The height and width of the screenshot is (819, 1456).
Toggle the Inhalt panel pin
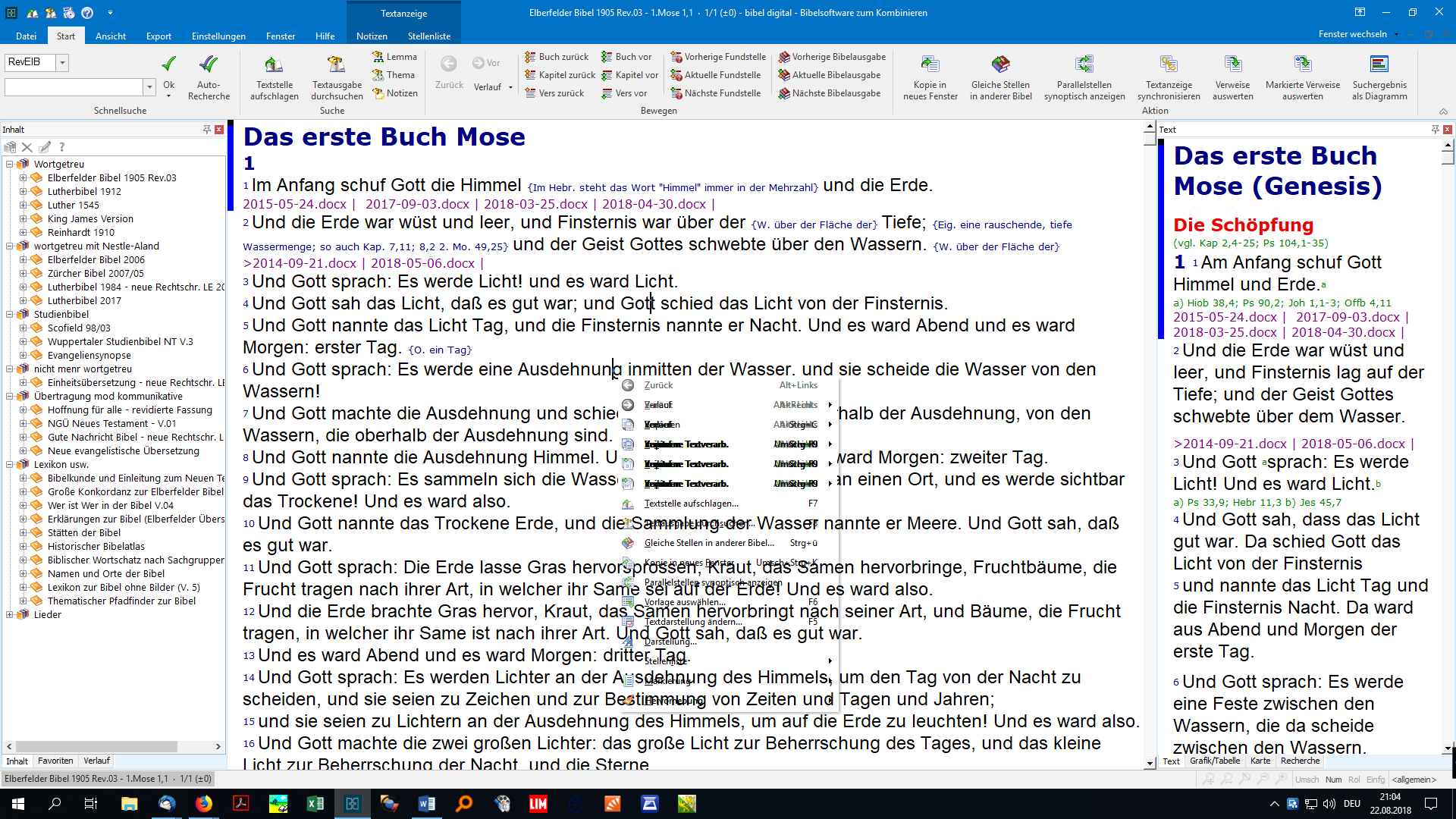(x=206, y=130)
